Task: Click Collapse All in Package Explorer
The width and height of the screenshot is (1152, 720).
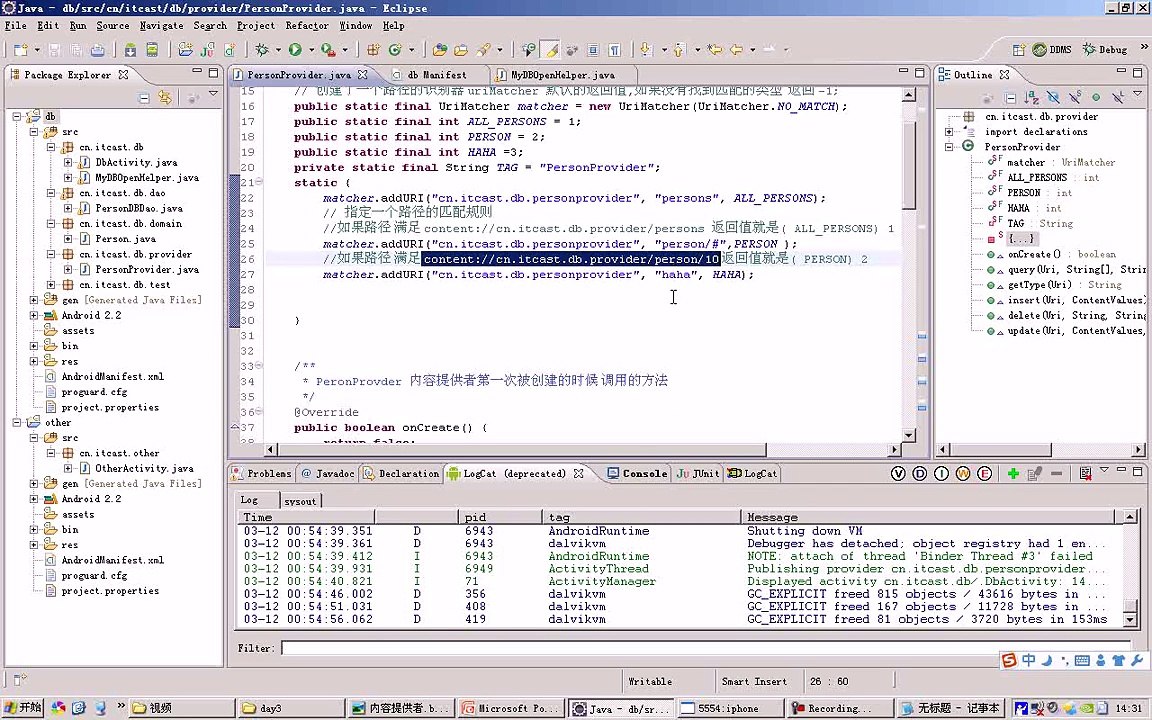Action: (x=144, y=98)
